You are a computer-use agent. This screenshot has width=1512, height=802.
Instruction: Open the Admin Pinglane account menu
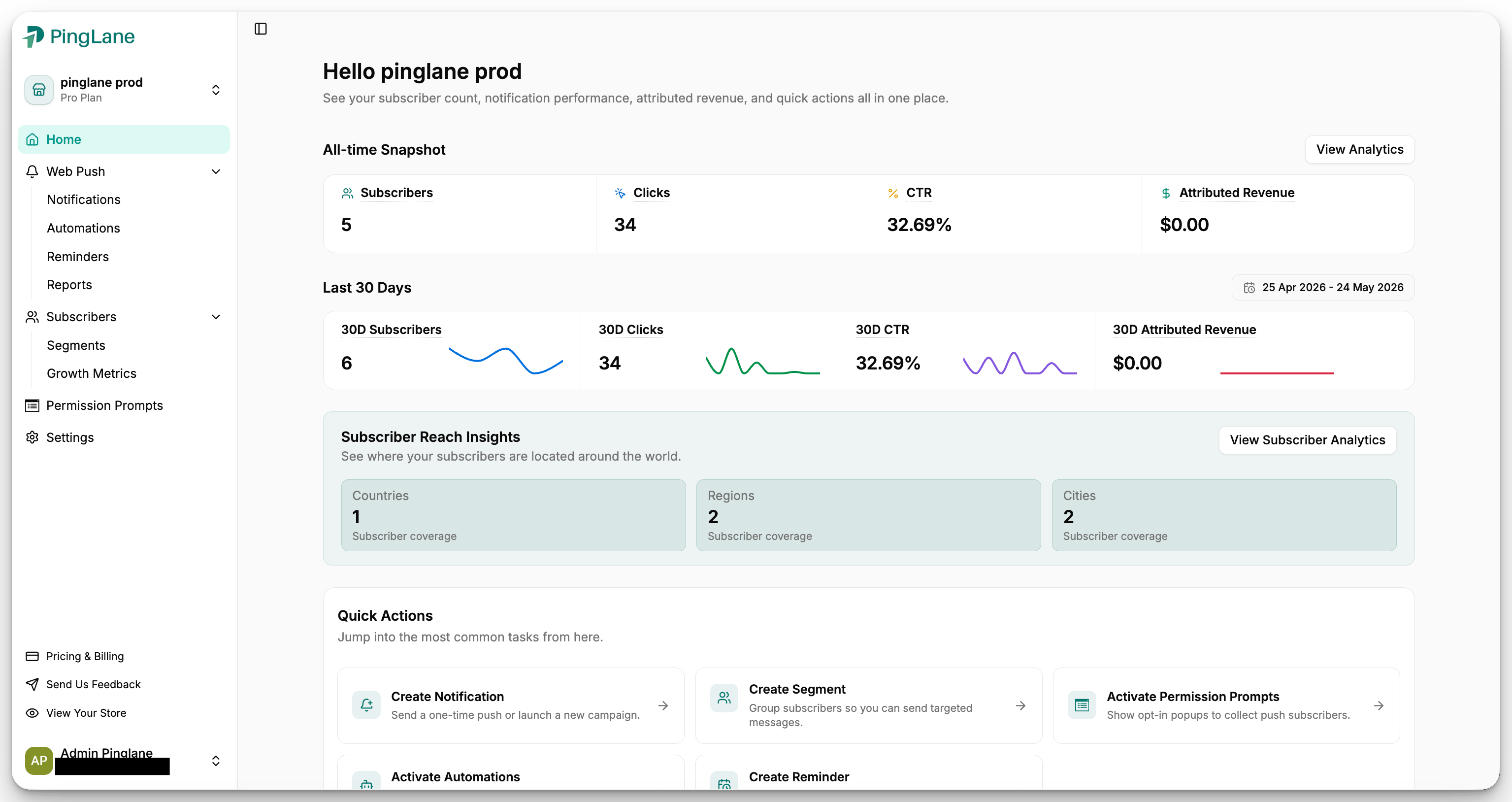pos(124,761)
